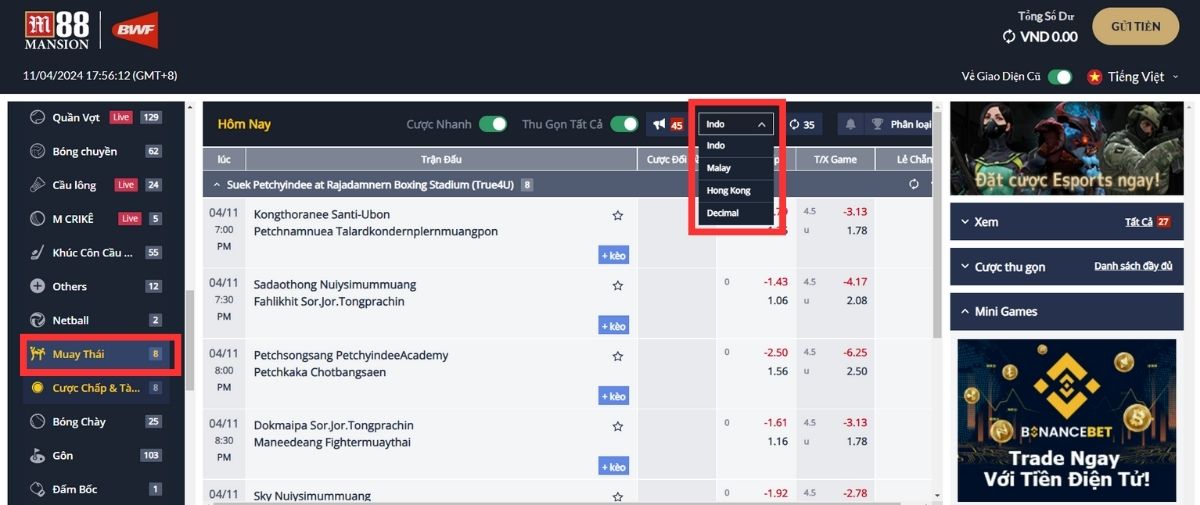Refresh the VND balance icon

tap(1009, 37)
